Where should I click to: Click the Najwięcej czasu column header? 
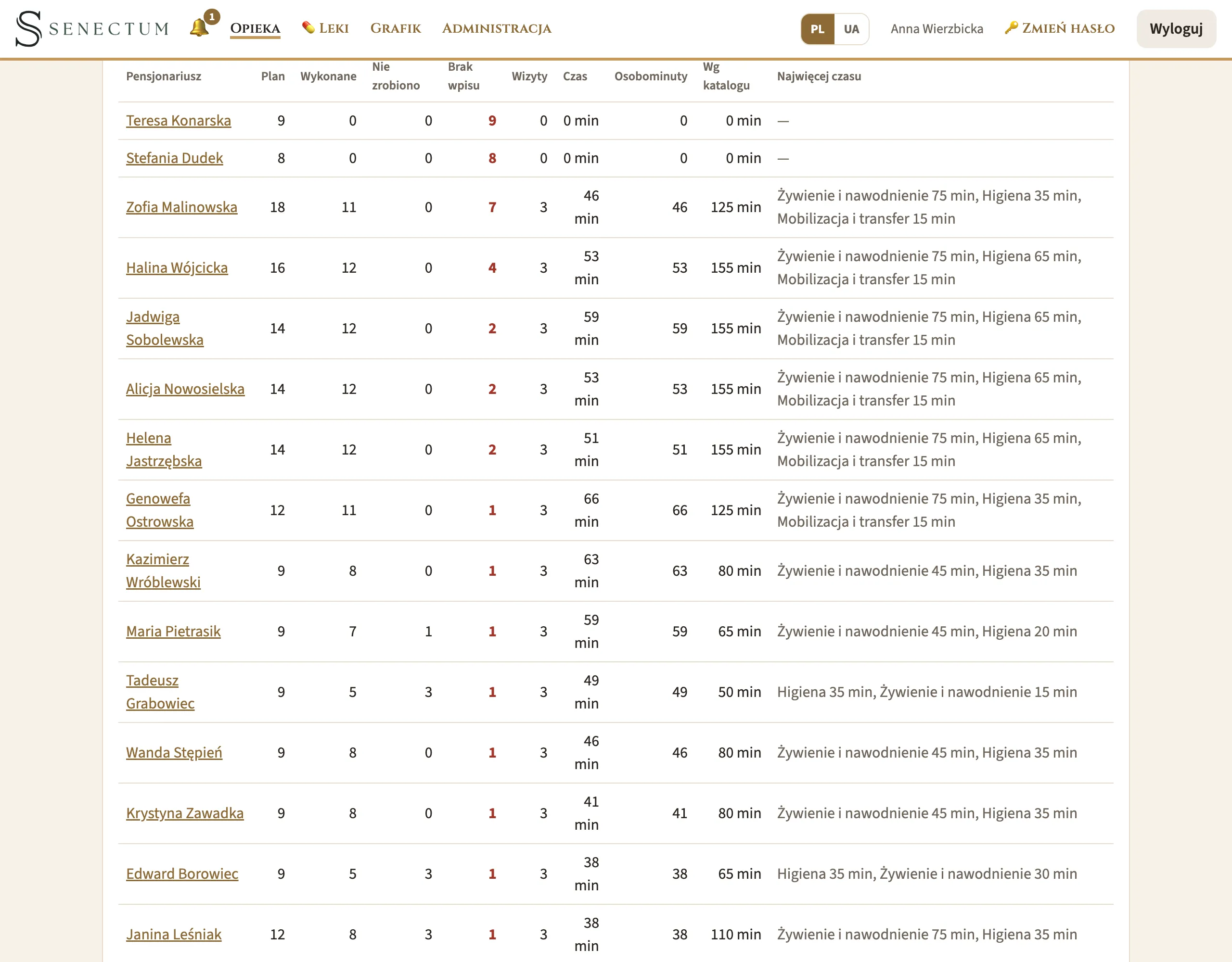[819, 76]
